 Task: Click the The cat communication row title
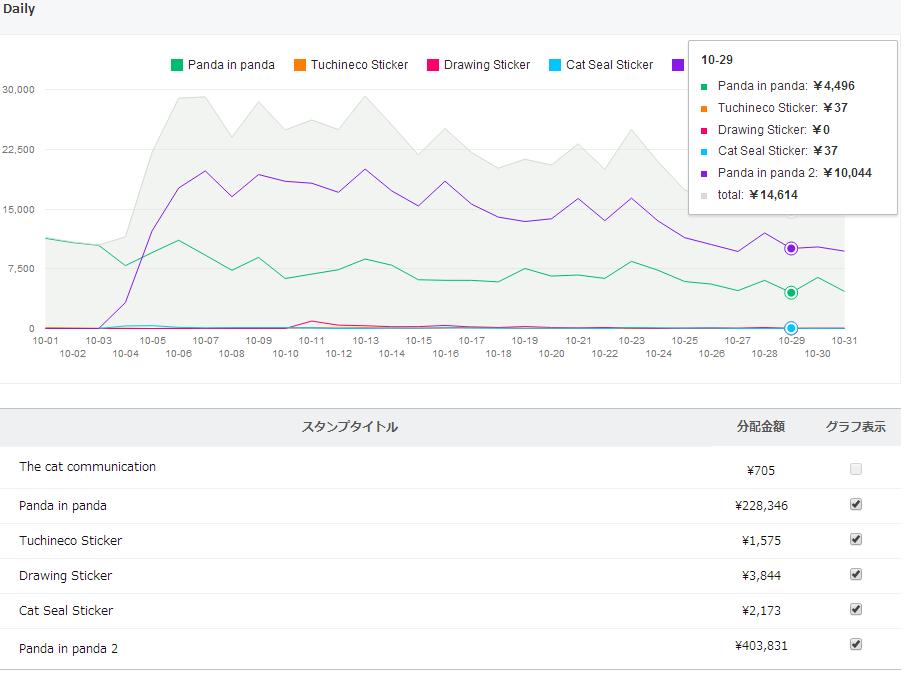tap(87, 467)
